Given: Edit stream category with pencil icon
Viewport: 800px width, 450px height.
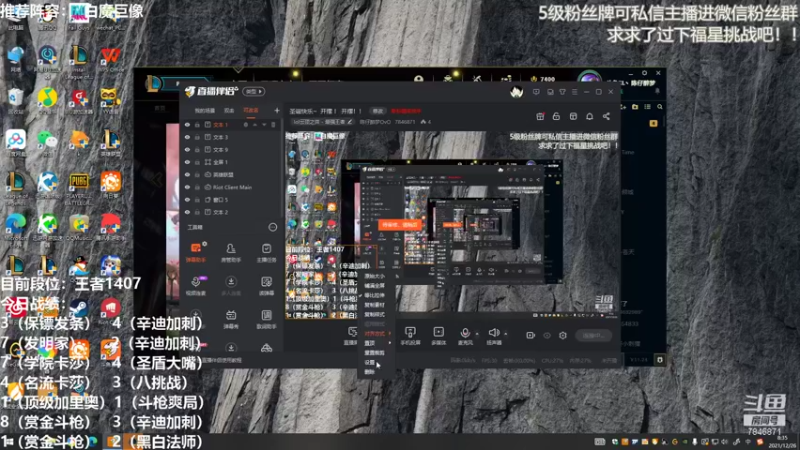Looking at the screenshot, I should coord(349,122).
